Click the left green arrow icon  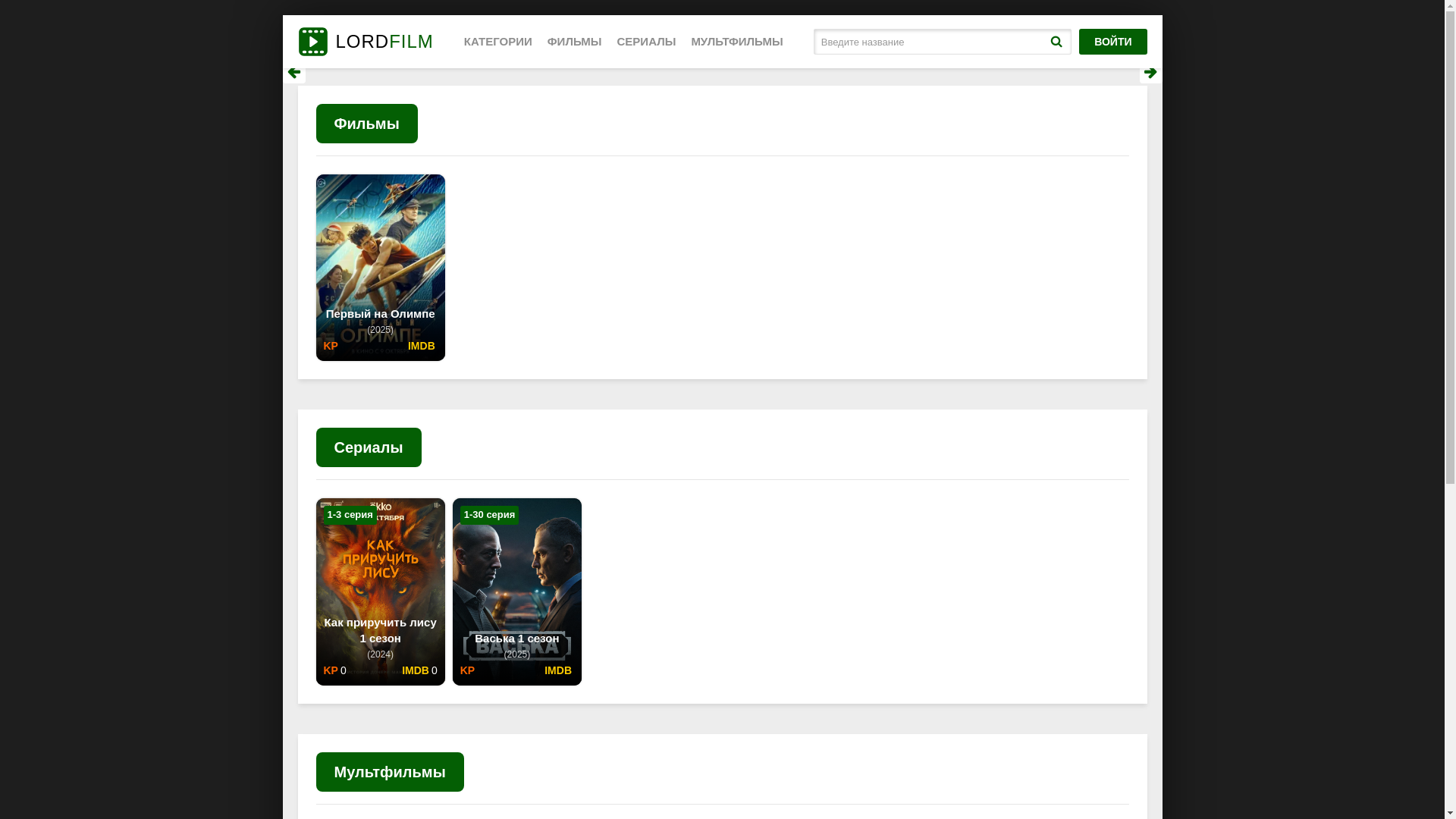pos(294,73)
